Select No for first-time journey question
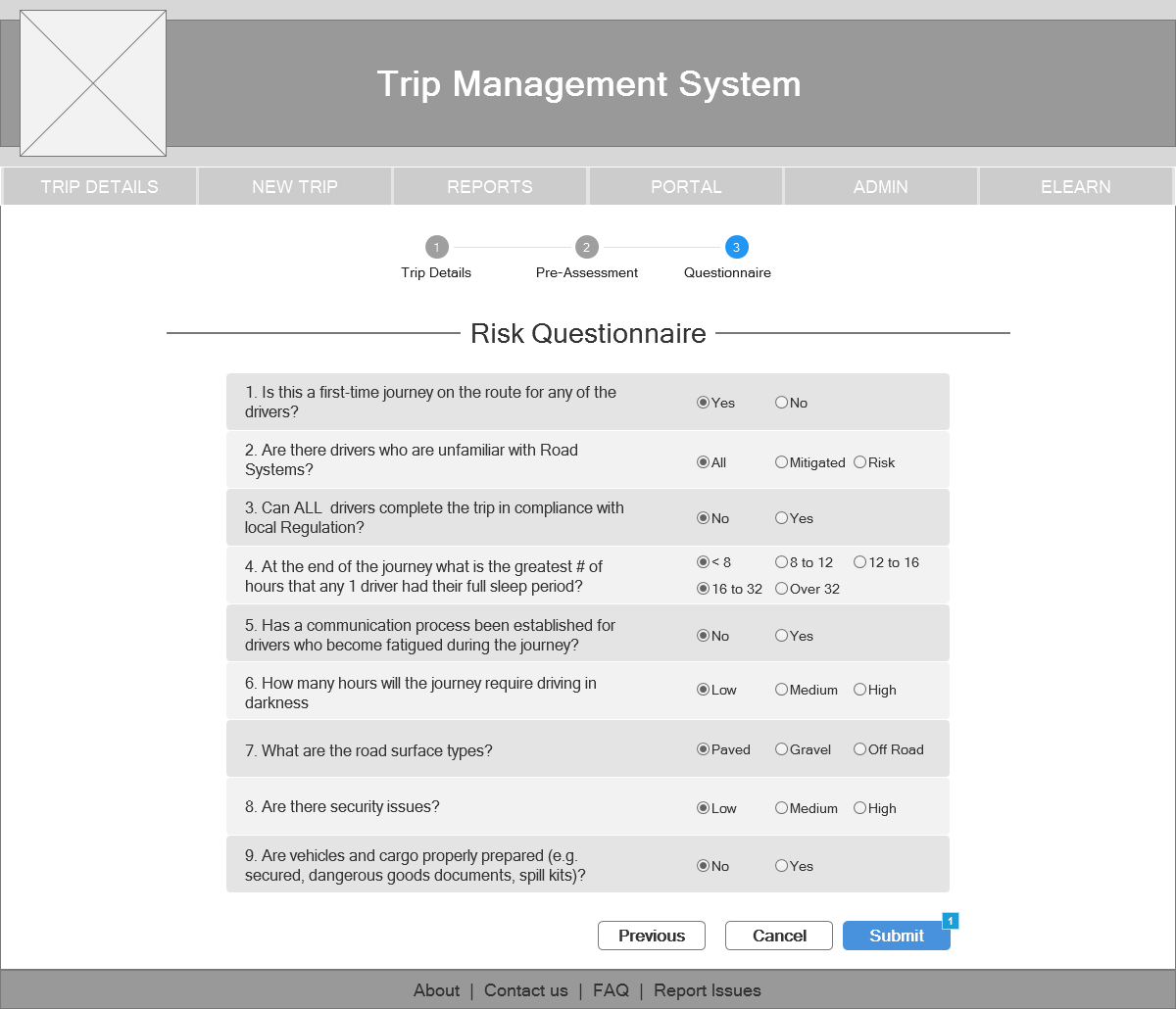Image resolution: width=1176 pixels, height=1009 pixels. click(x=781, y=402)
